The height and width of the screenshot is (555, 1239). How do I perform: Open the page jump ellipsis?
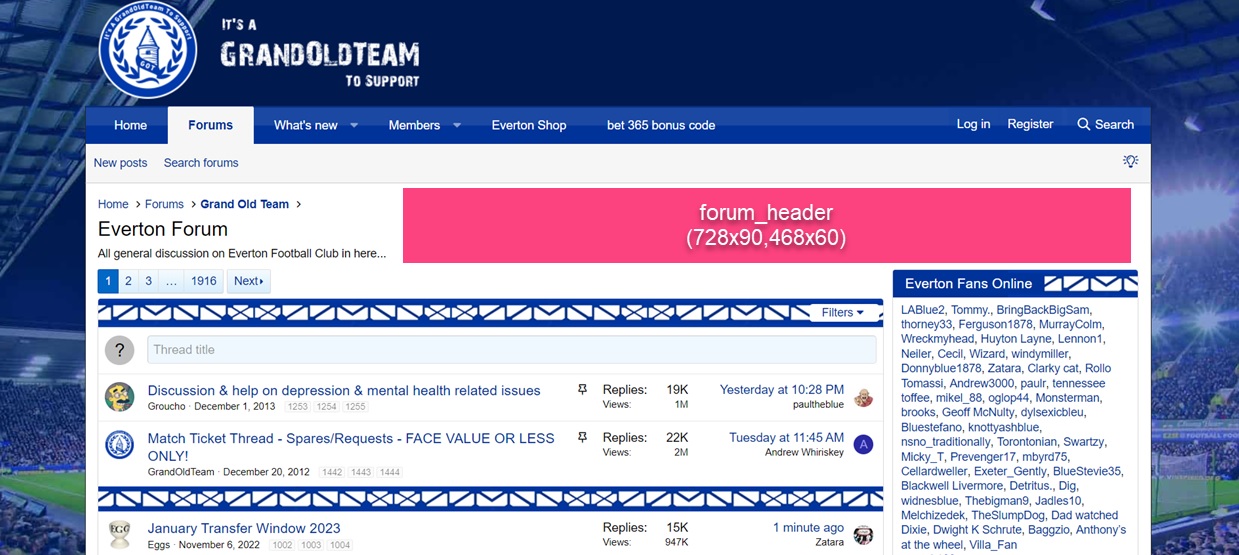point(171,281)
